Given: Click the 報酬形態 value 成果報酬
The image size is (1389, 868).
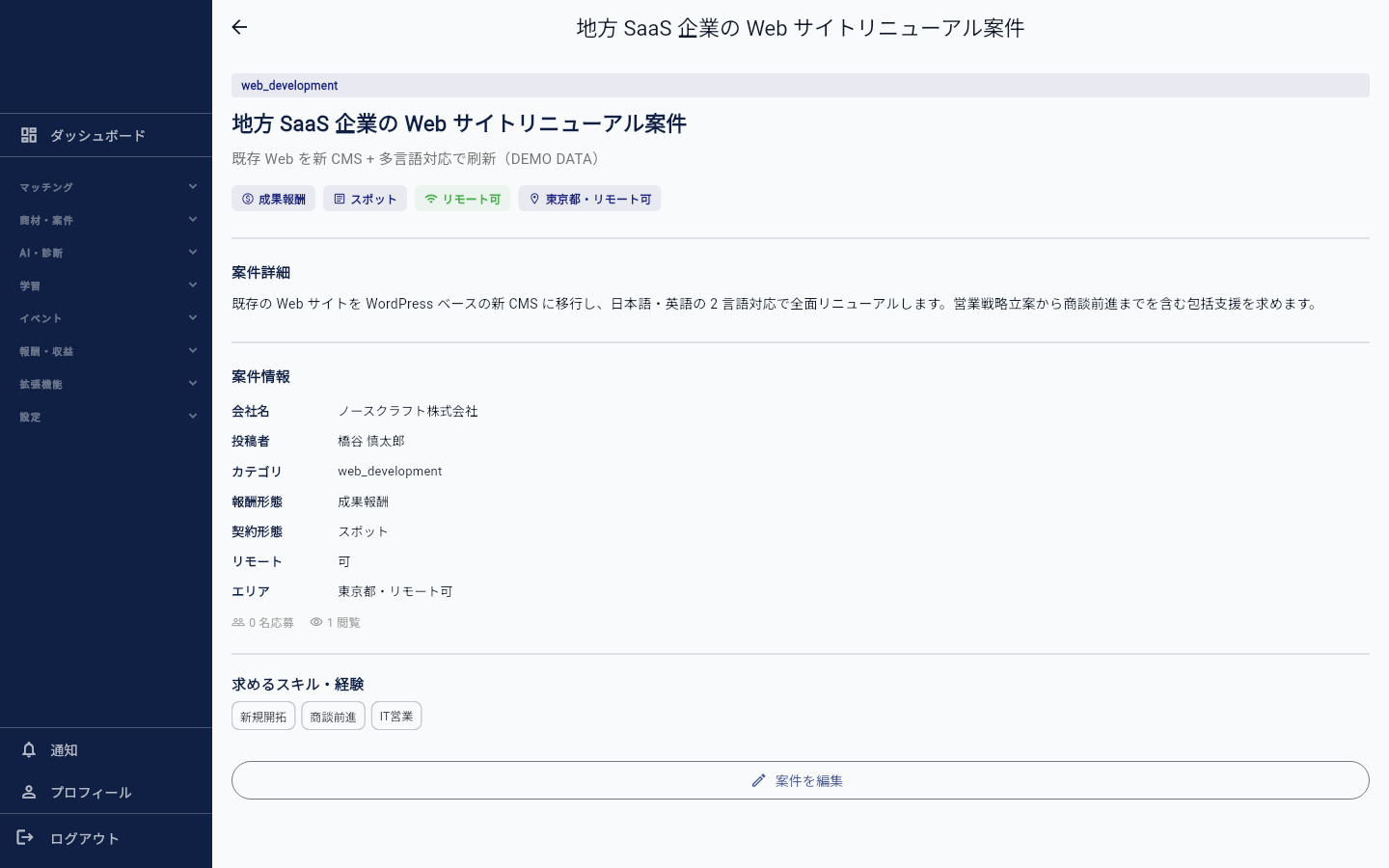Looking at the screenshot, I should point(363,502).
